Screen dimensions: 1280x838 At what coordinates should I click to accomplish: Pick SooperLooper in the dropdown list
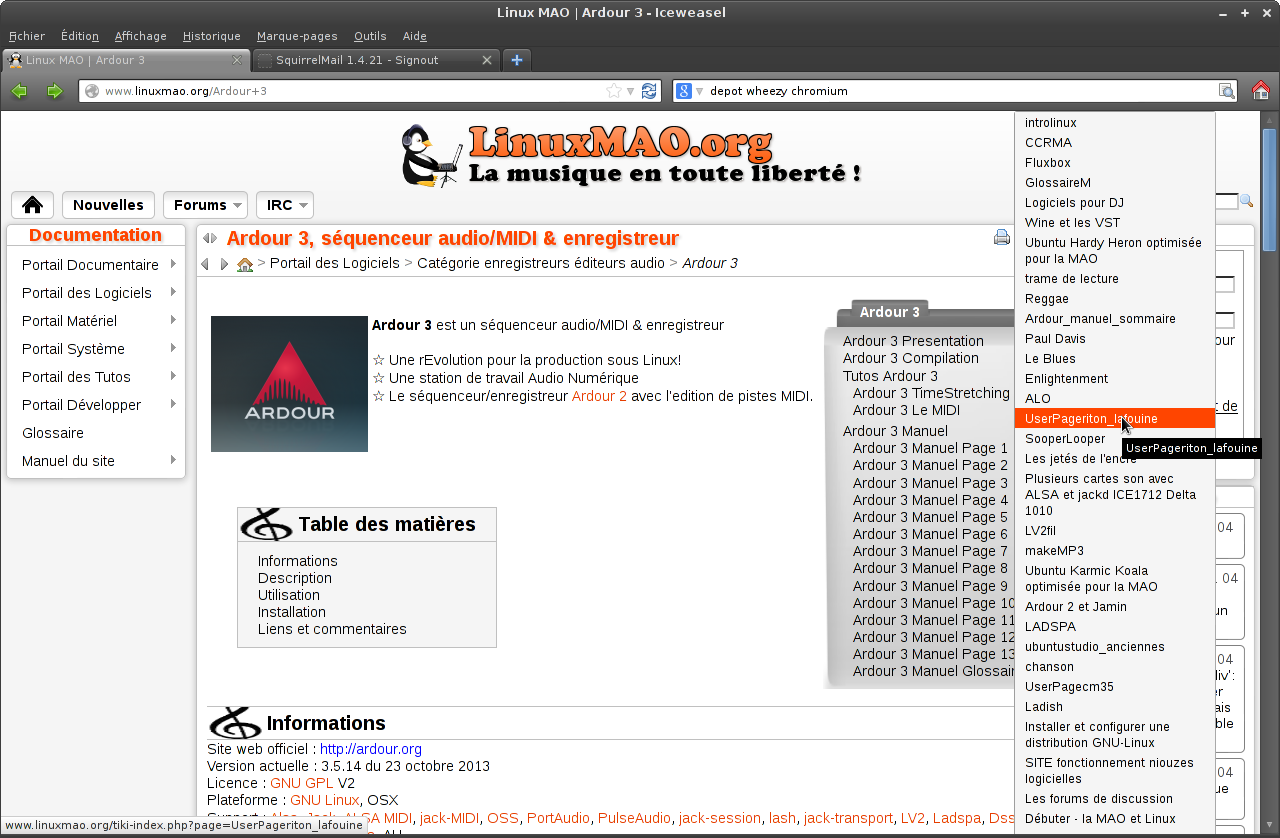(x=1115, y=439)
